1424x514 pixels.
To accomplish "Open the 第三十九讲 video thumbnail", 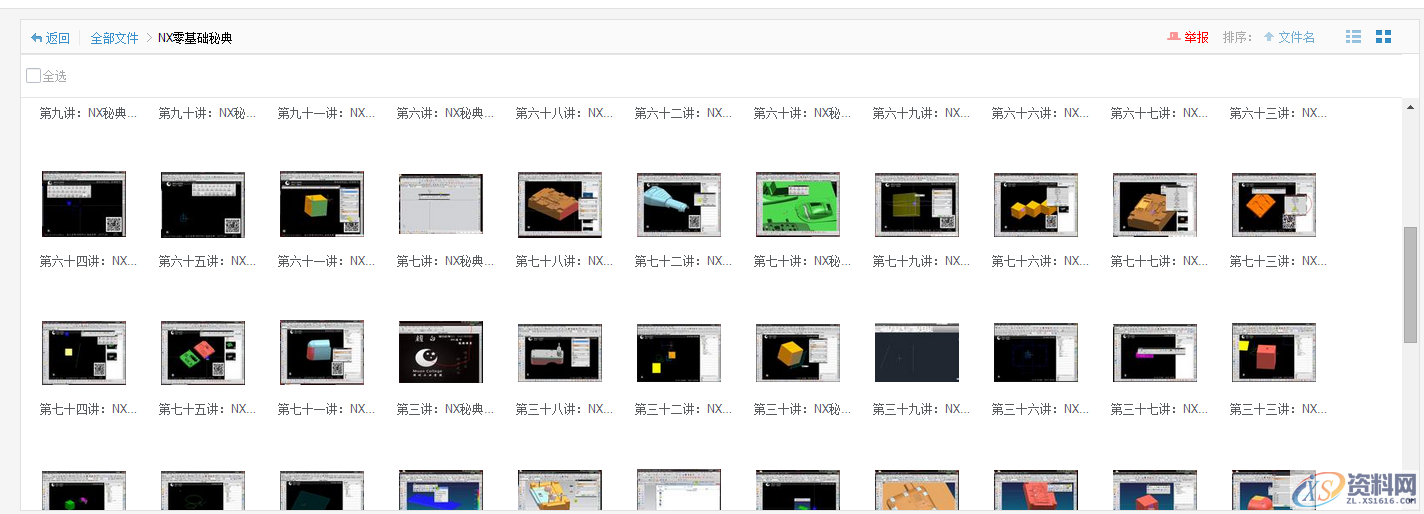I will (917, 353).
